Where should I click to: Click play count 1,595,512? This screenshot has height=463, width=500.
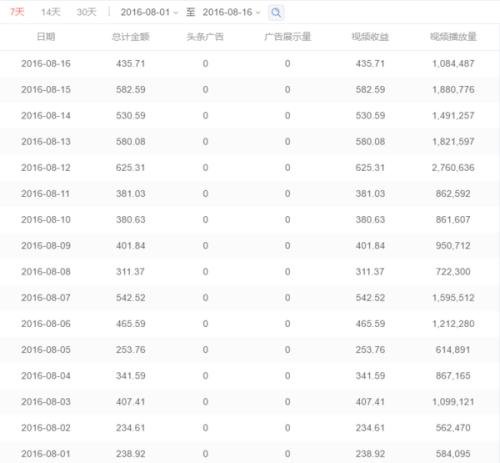click(x=453, y=298)
